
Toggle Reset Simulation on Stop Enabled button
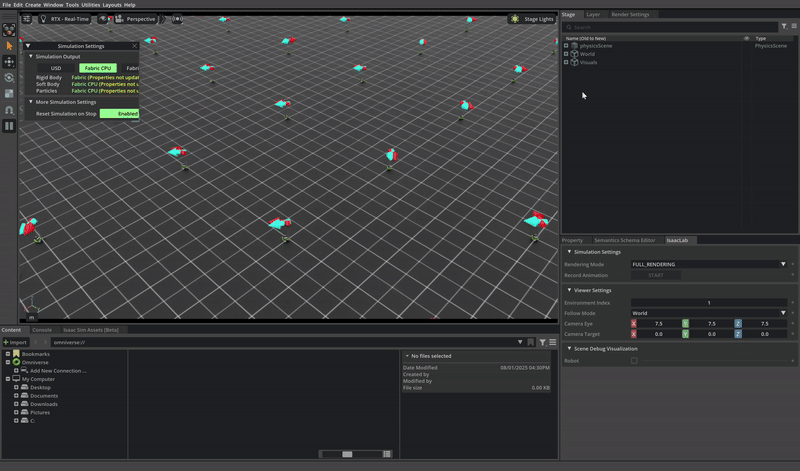coord(119,113)
